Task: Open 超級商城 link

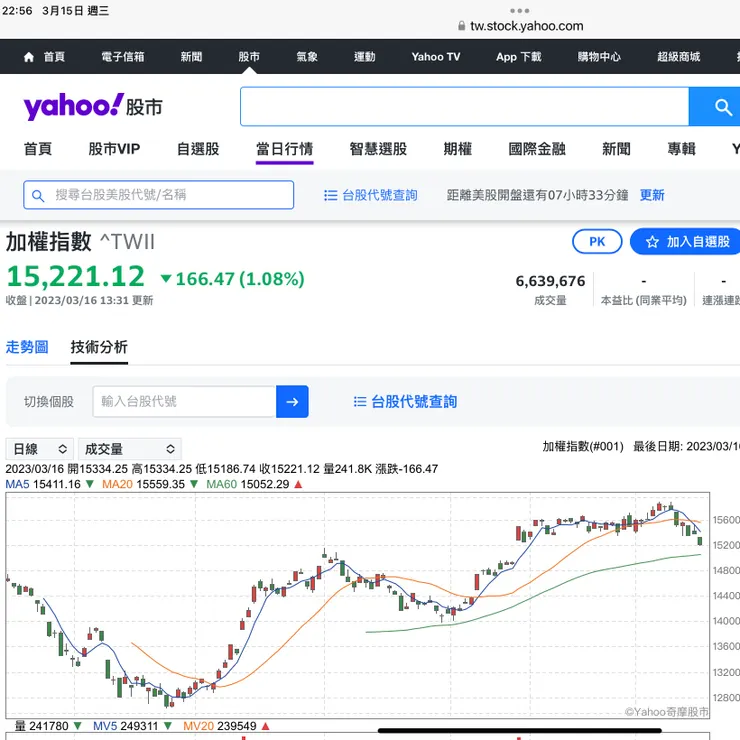Action: (679, 57)
